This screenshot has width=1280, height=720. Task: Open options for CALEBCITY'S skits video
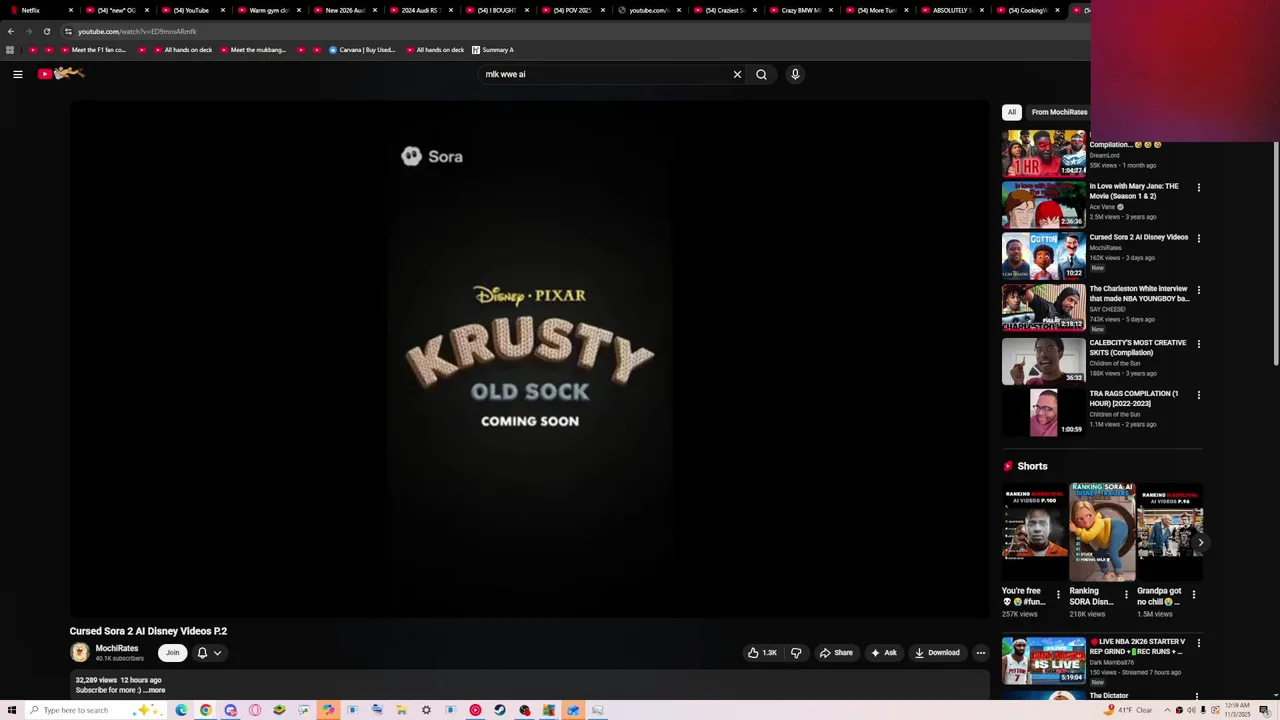tap(1199, 344)
